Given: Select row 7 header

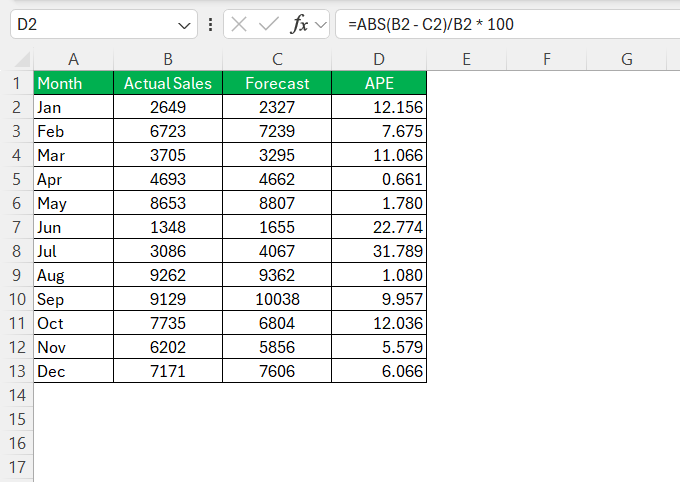Looking at the screenshot, I should click(16, 227).
